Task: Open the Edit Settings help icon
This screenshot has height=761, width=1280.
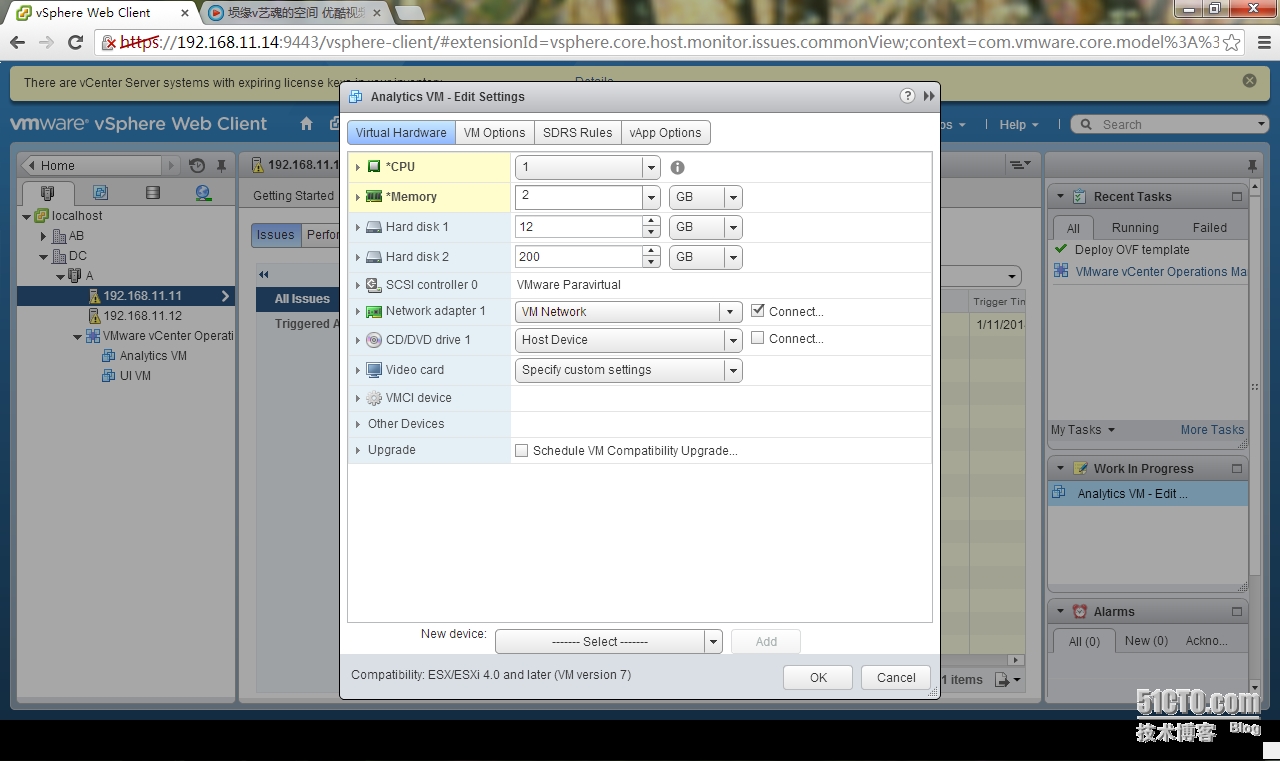Action: (x=907, y=96)
